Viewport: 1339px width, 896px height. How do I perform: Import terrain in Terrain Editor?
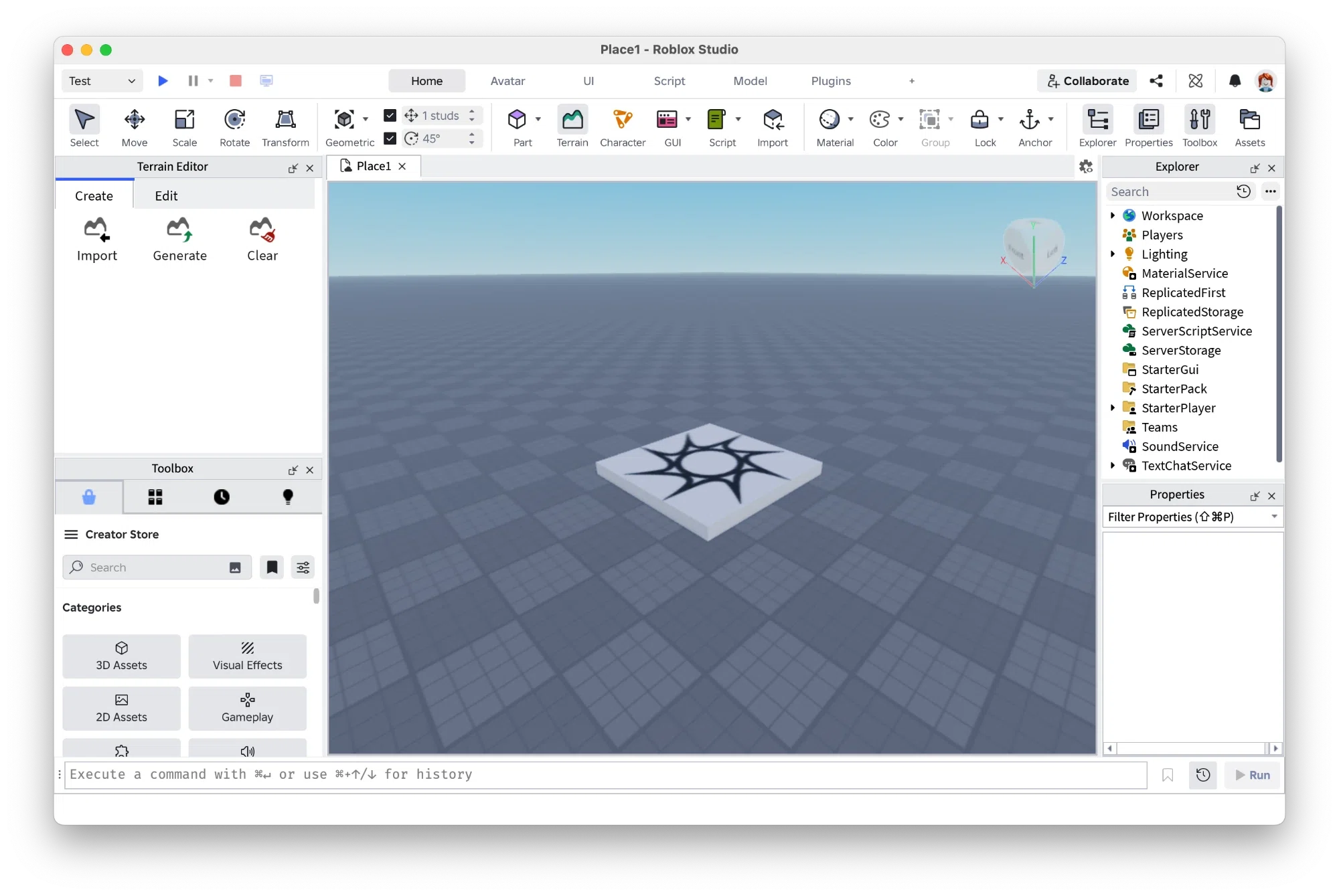pyautogui.click(x=96, y=239)
